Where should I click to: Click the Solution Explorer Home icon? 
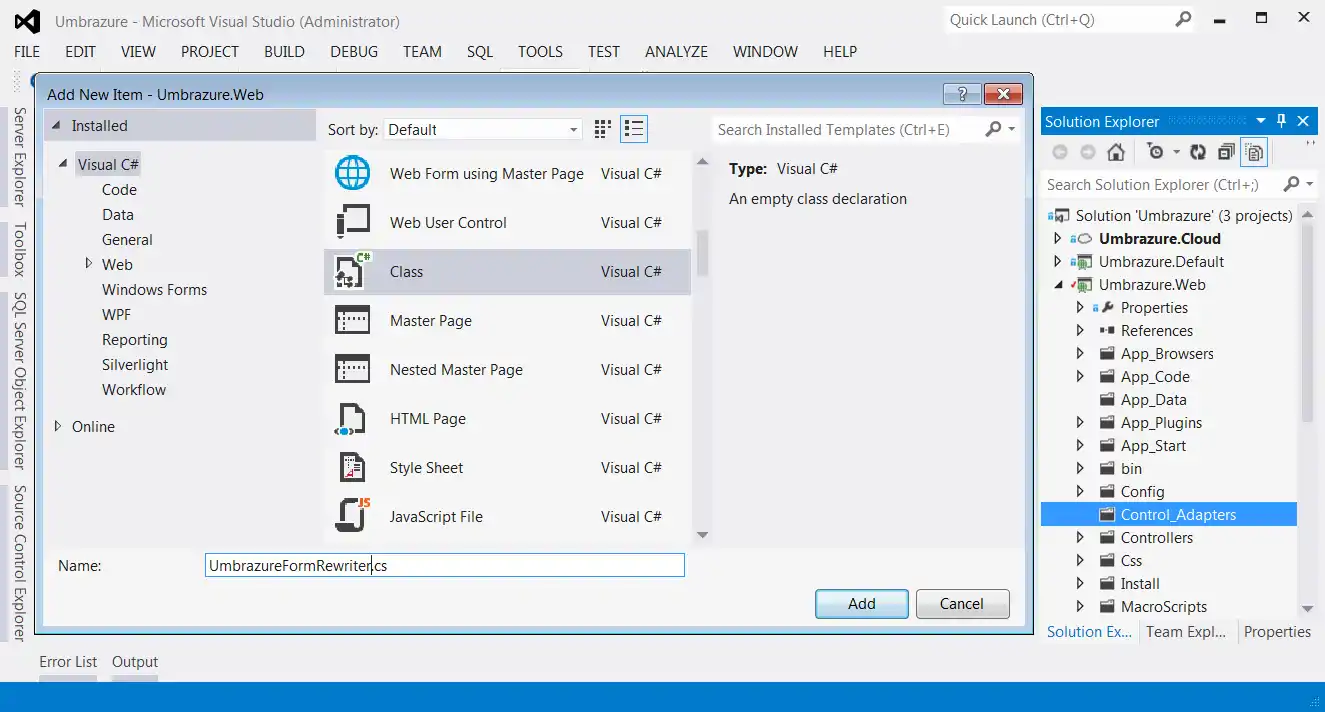point(1116,152)
